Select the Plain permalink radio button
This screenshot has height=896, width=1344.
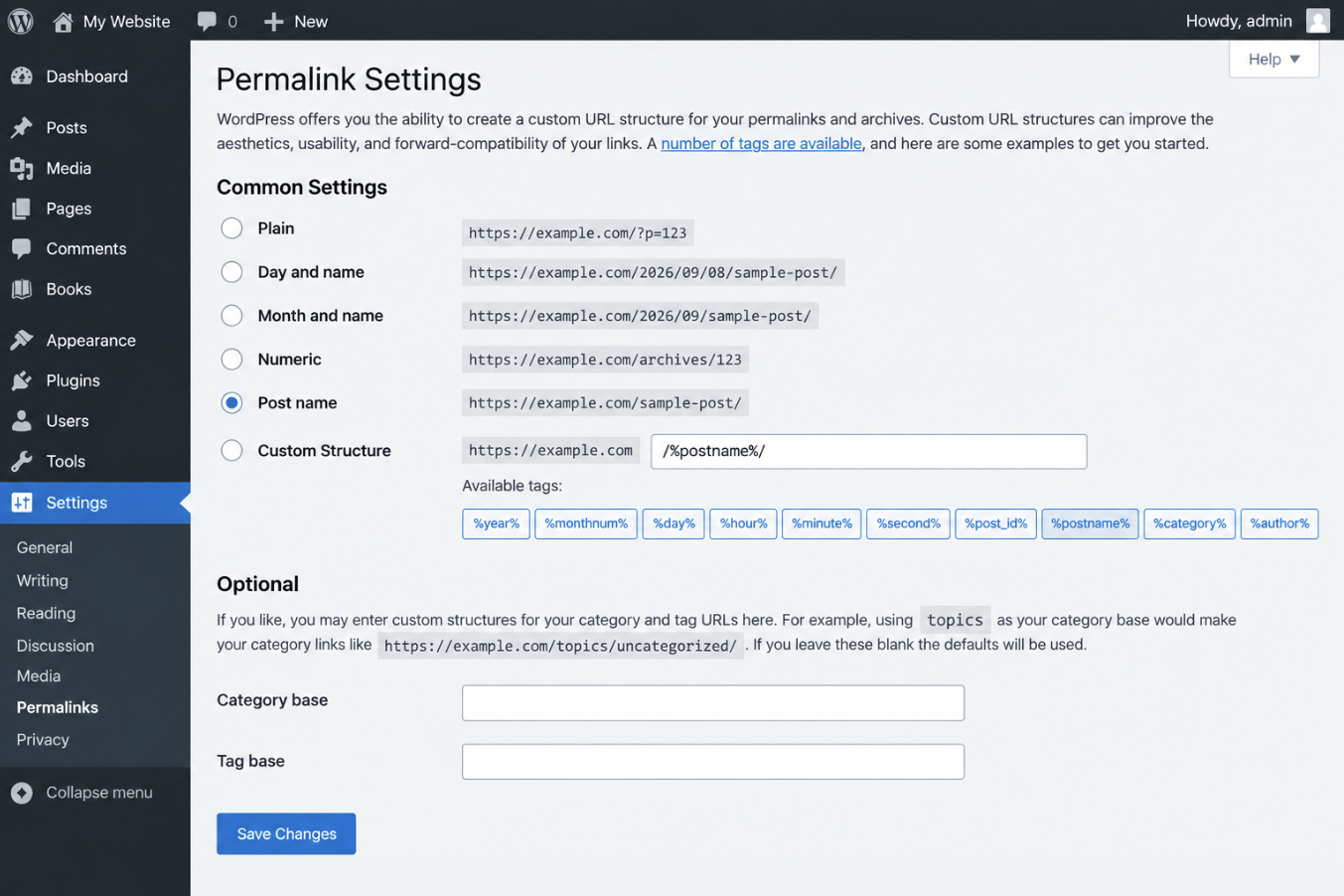click(x=231, y=228)
